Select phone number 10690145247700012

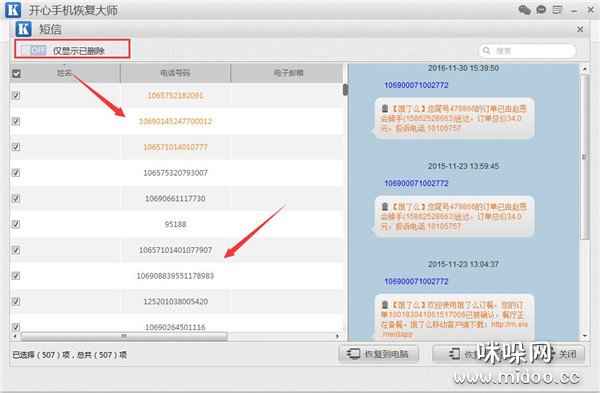(x=175, y=121)
